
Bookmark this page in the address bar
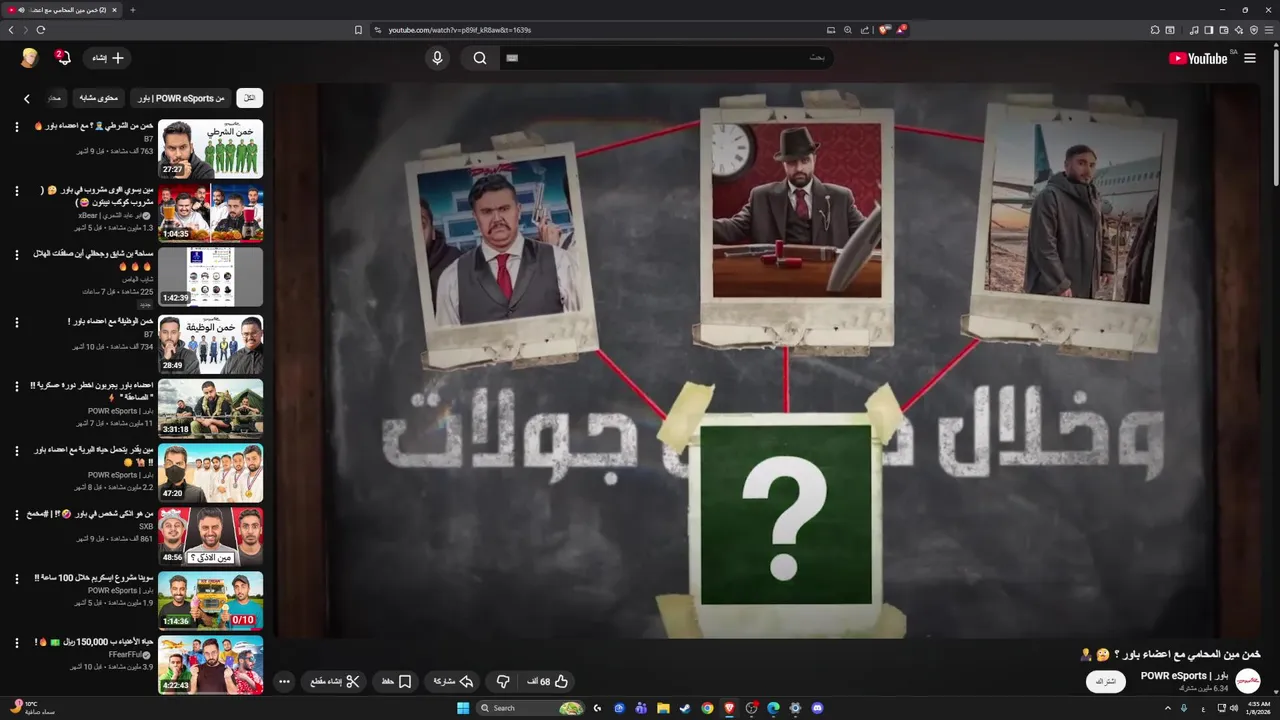tap(358, 30)
